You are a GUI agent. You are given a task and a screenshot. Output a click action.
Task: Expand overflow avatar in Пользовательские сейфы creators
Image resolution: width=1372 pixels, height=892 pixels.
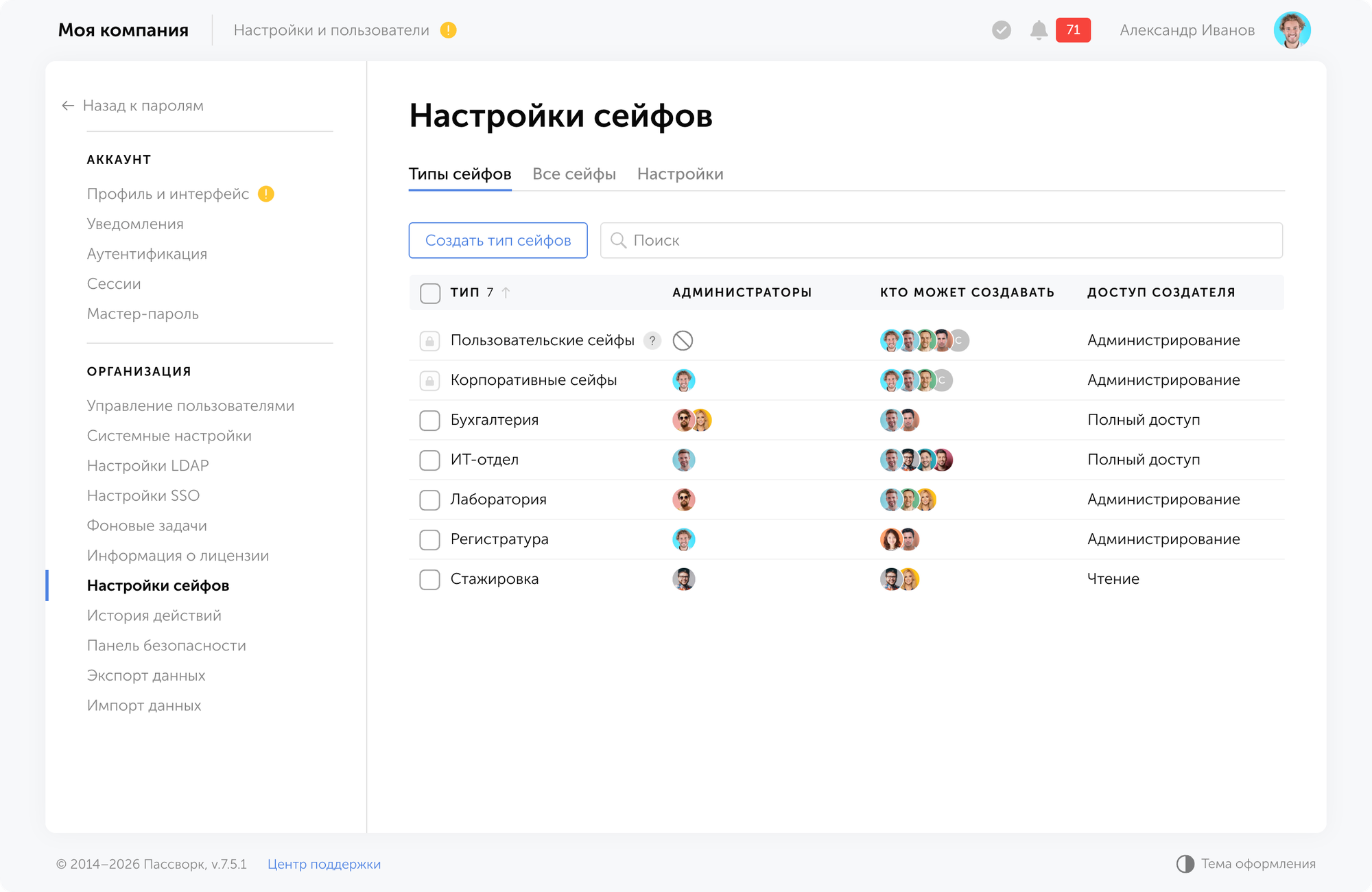coord(960,340)
